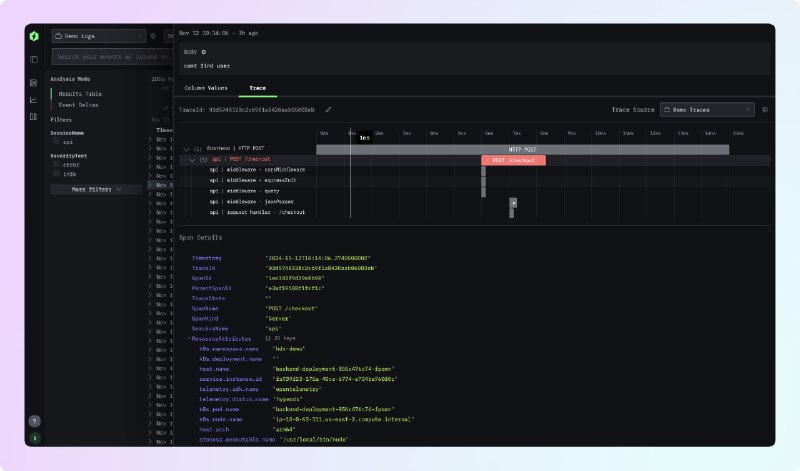Select the Trace tab

[x=257, y=88]
